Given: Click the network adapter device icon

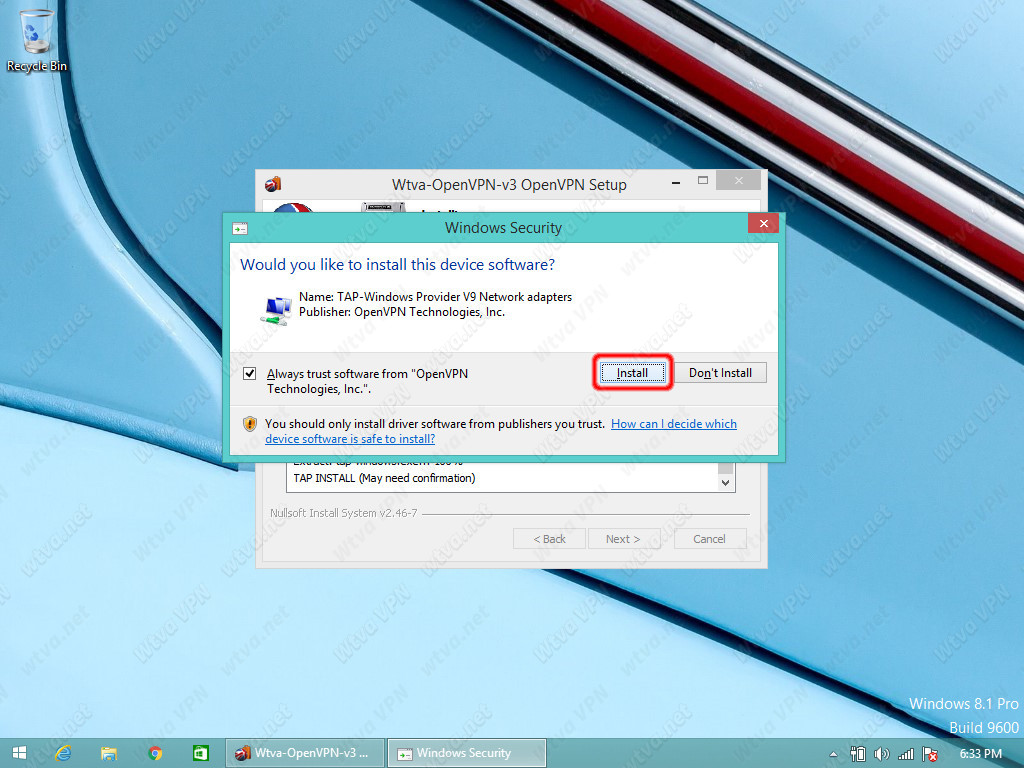Looking at the screenshot, I should point(277,310).
